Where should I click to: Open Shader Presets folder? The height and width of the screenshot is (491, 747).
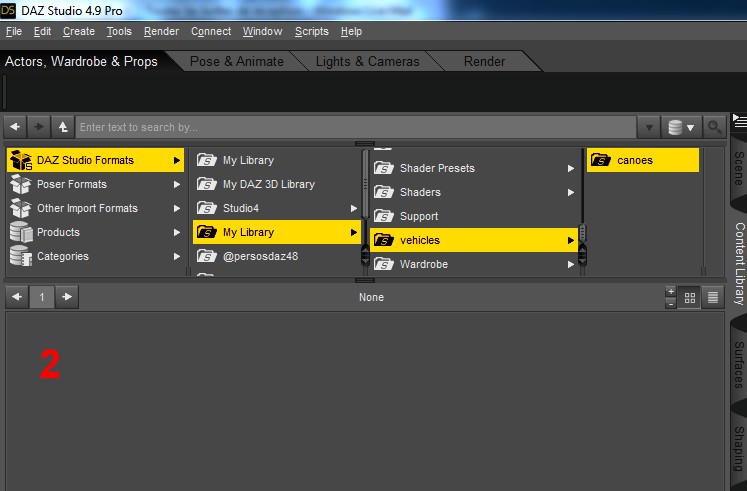pos(474,168)
